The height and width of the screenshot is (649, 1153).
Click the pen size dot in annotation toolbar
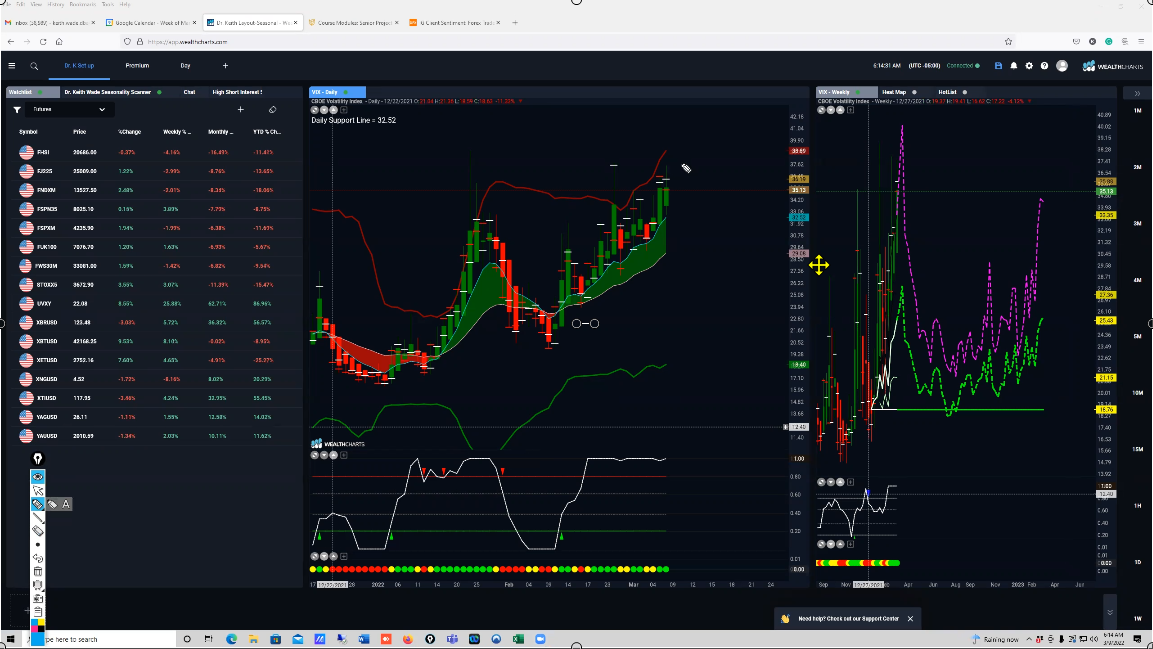click(38, 545)
